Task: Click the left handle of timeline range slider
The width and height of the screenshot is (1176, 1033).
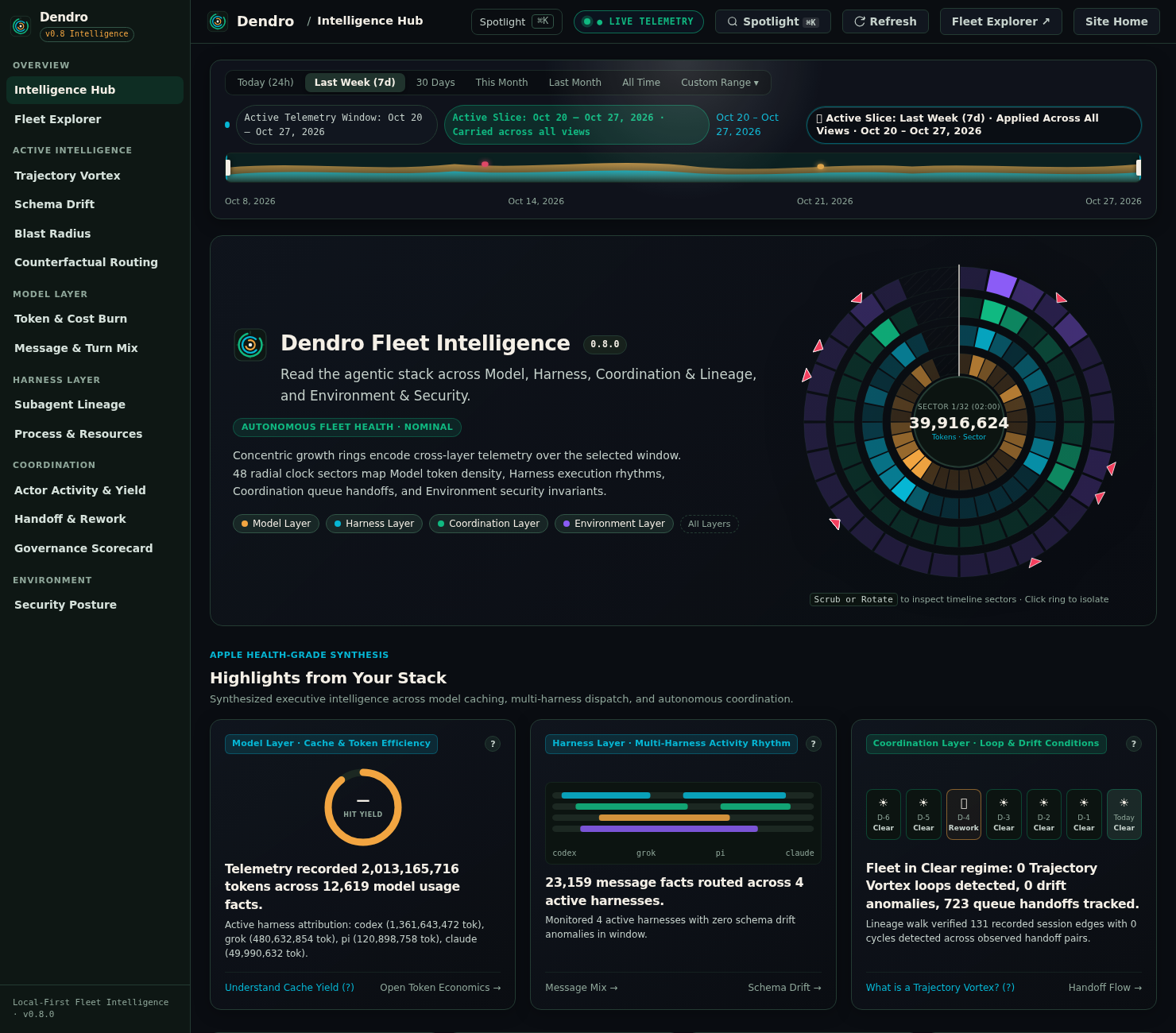Action: click(228, 168)
